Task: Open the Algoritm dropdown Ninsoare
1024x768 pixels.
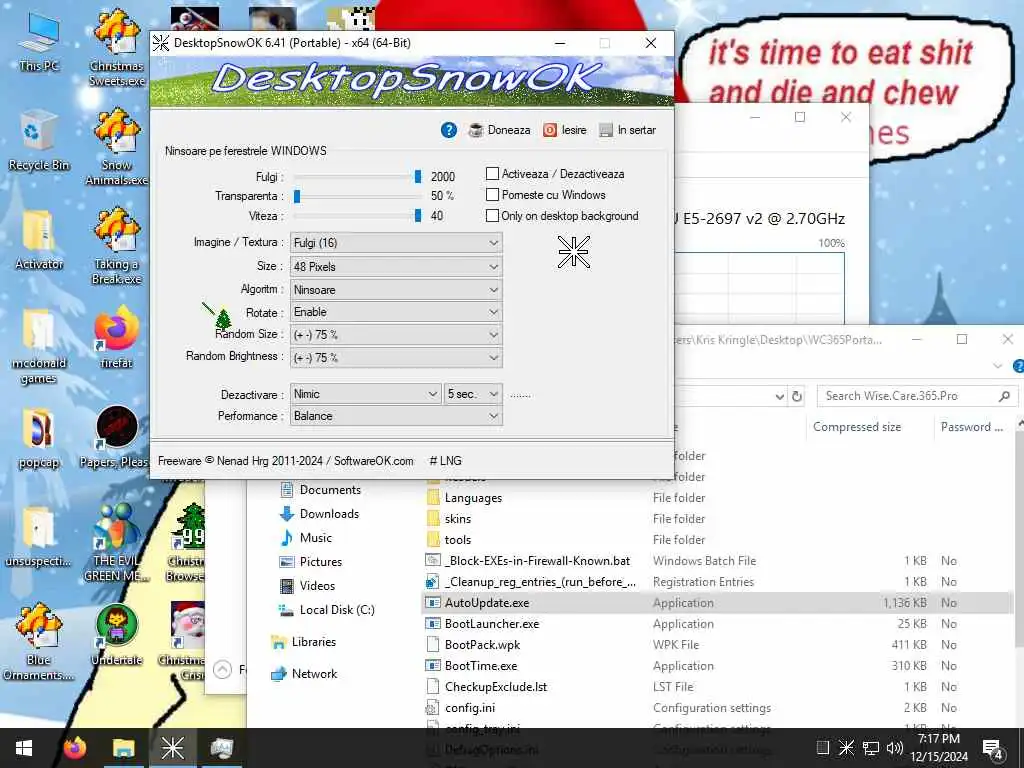Action: coord(396,289)
